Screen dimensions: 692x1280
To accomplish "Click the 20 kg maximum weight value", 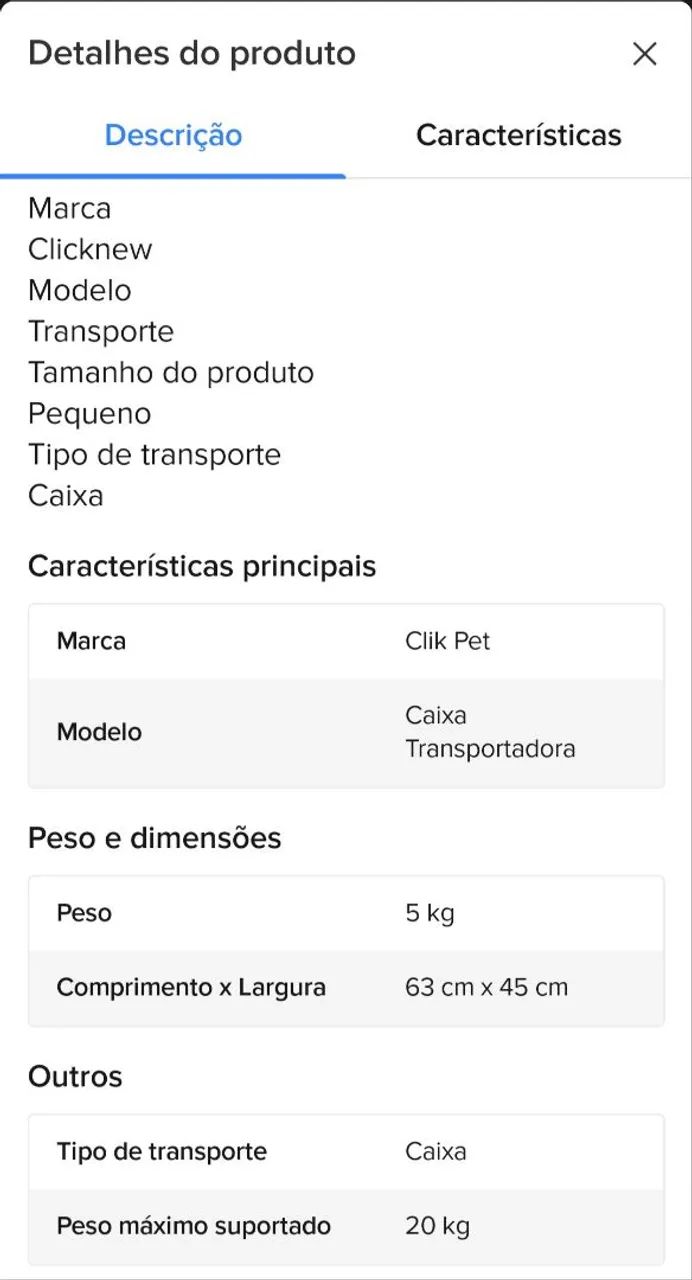I will (435, 1225).
